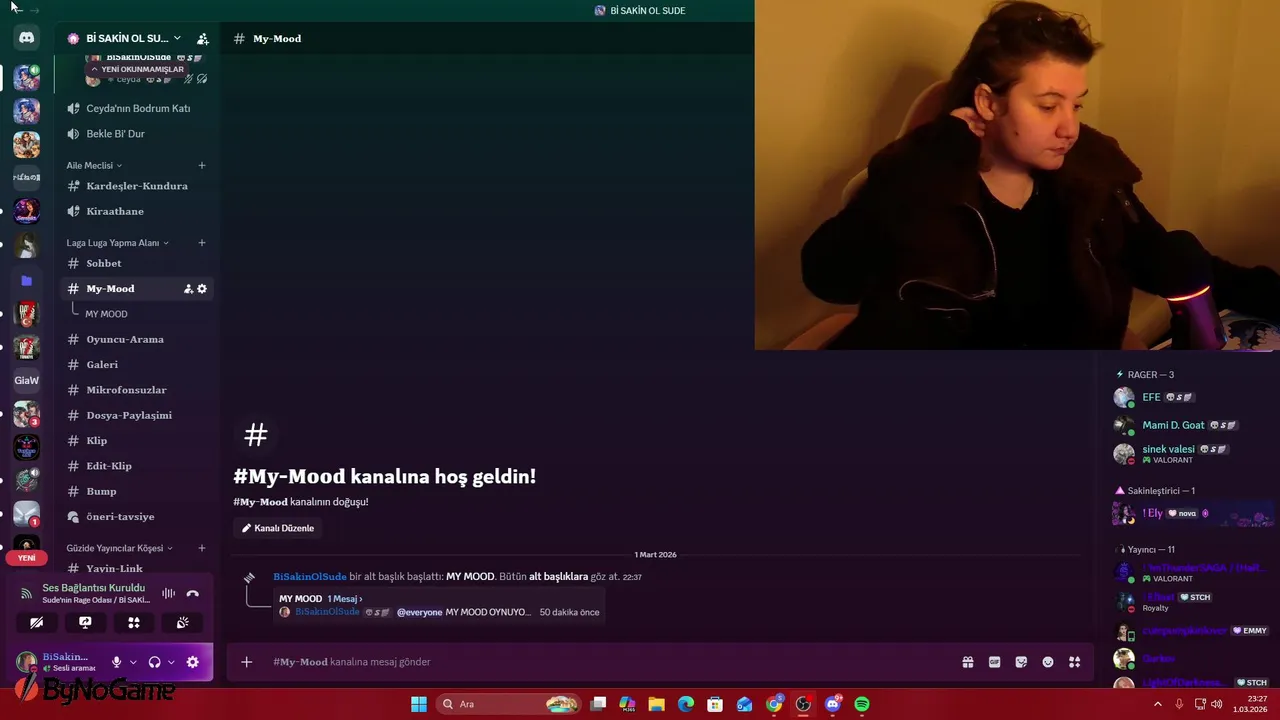This screenshot has width=1280, height=720.
Task: Expand BI SAKIN OL SU... server header menu
Action: point(124,38)
